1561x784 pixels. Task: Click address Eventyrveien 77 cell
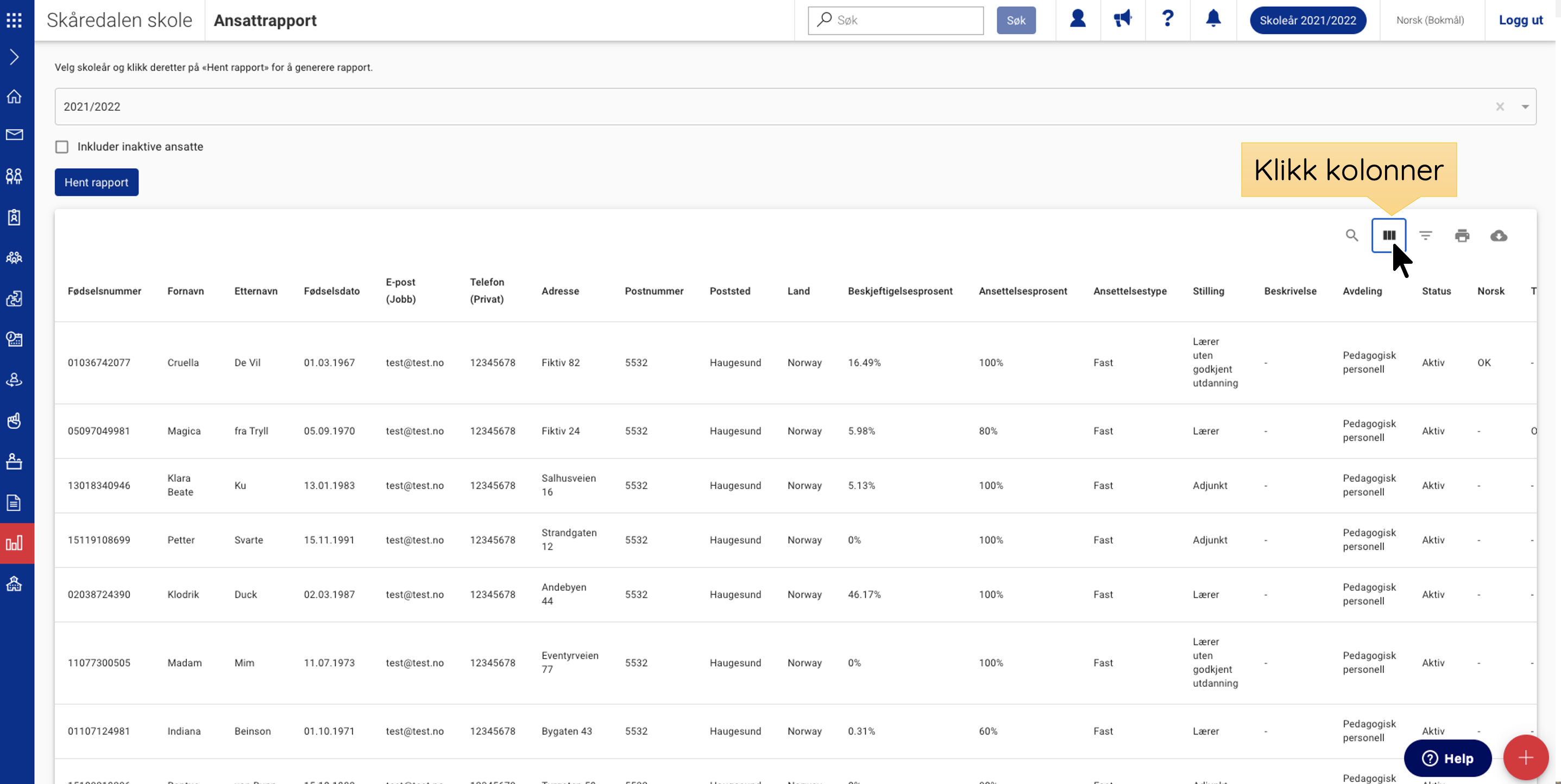coord(570,662)
